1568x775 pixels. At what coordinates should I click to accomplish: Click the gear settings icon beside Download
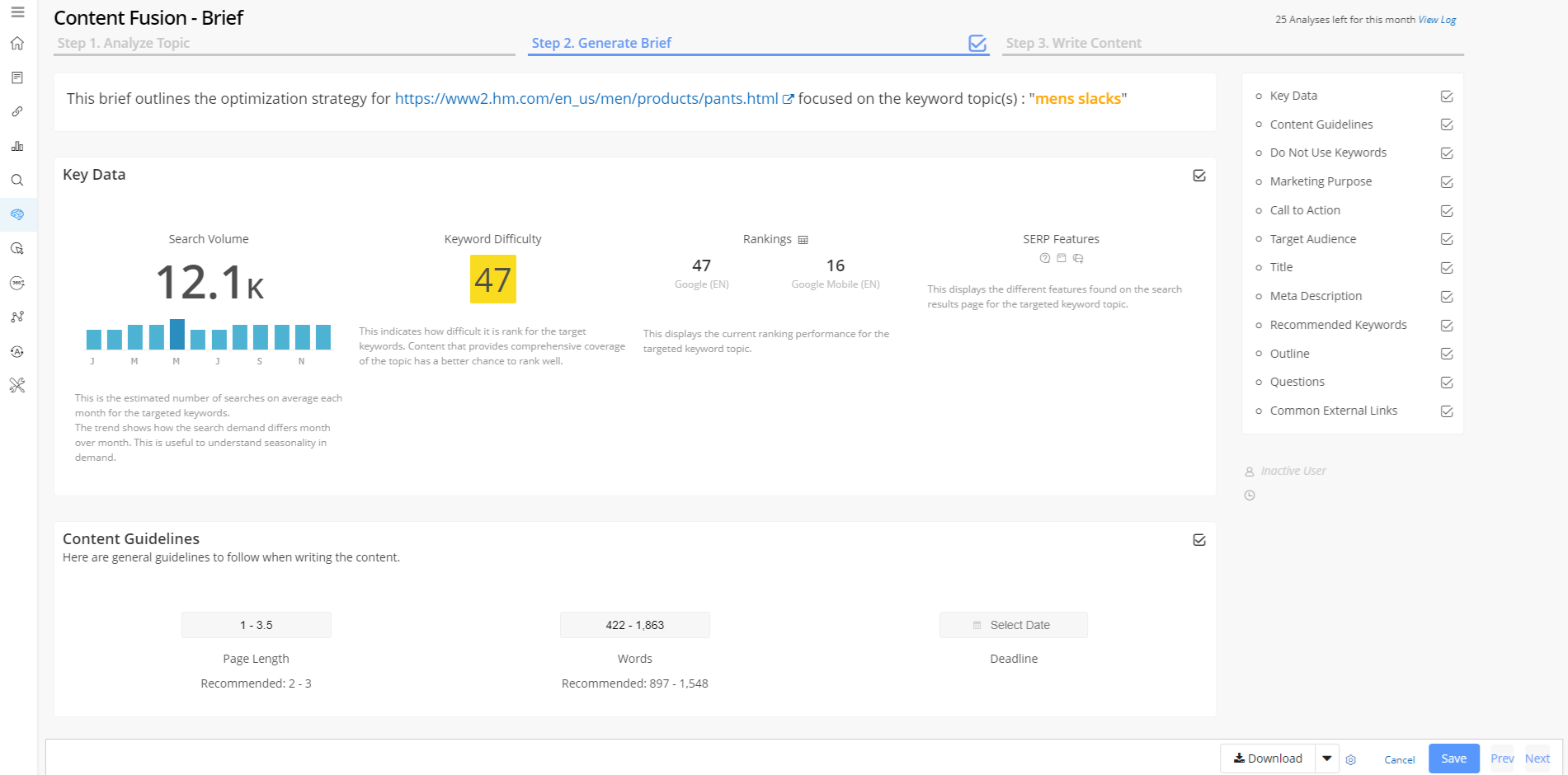(x=1350, y=759)
